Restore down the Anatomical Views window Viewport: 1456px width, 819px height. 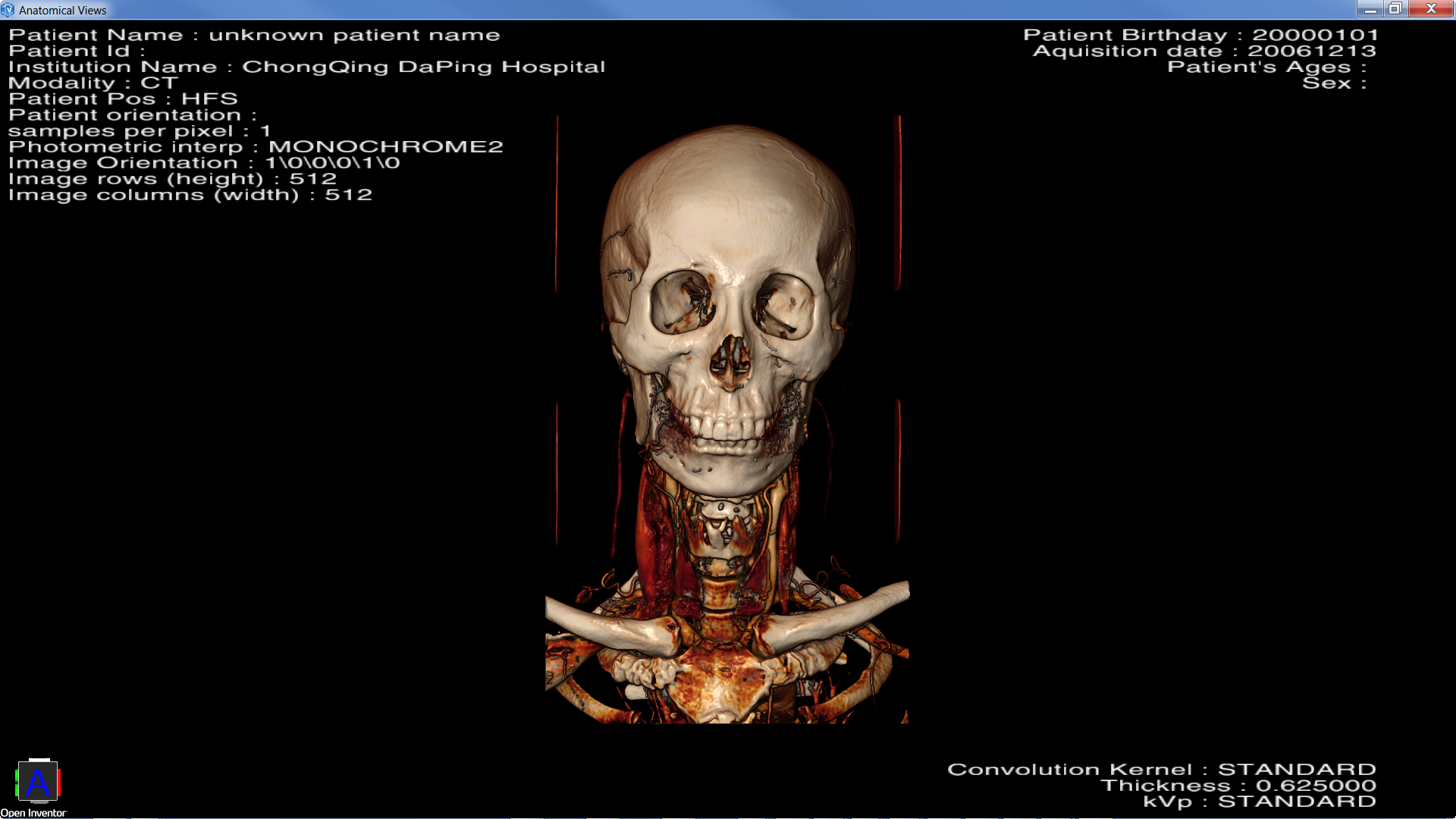1395,9
